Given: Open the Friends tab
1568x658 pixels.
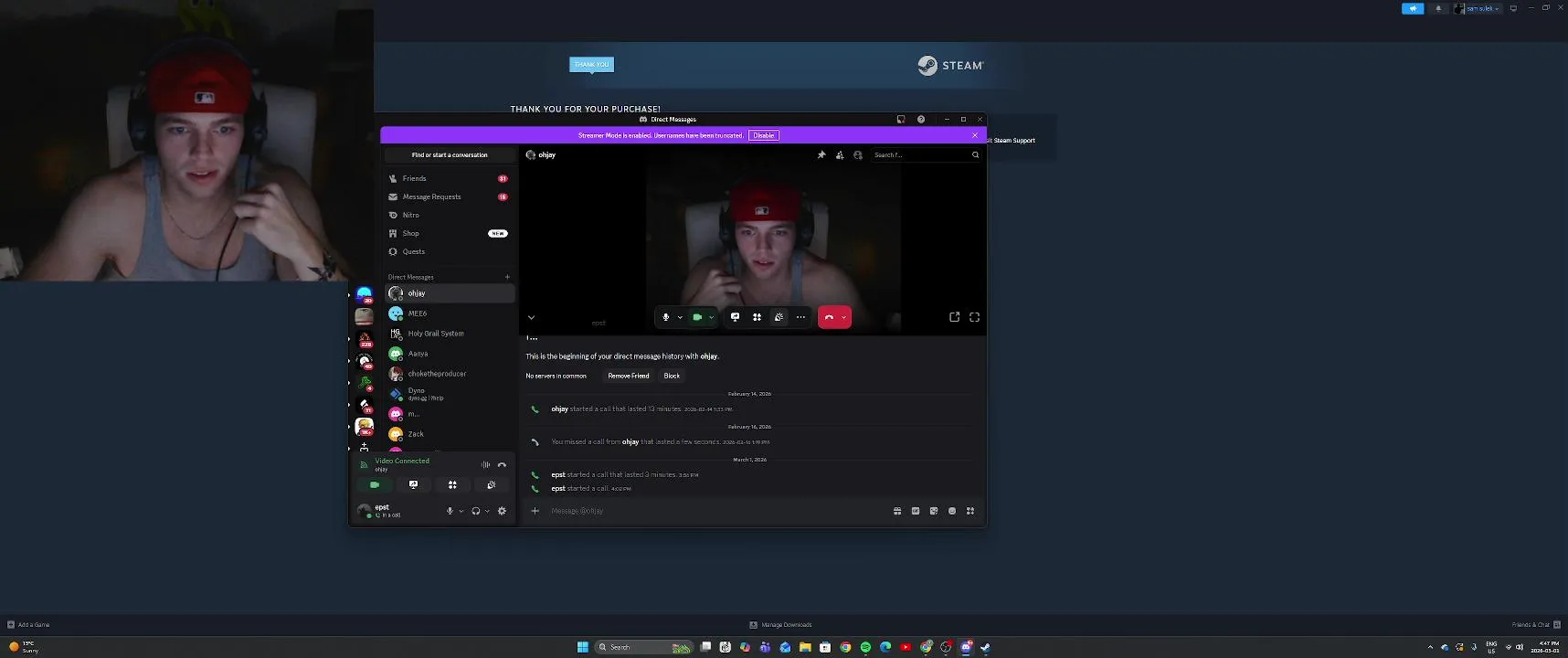Looking at the screenshot, I should coord(448,178).
